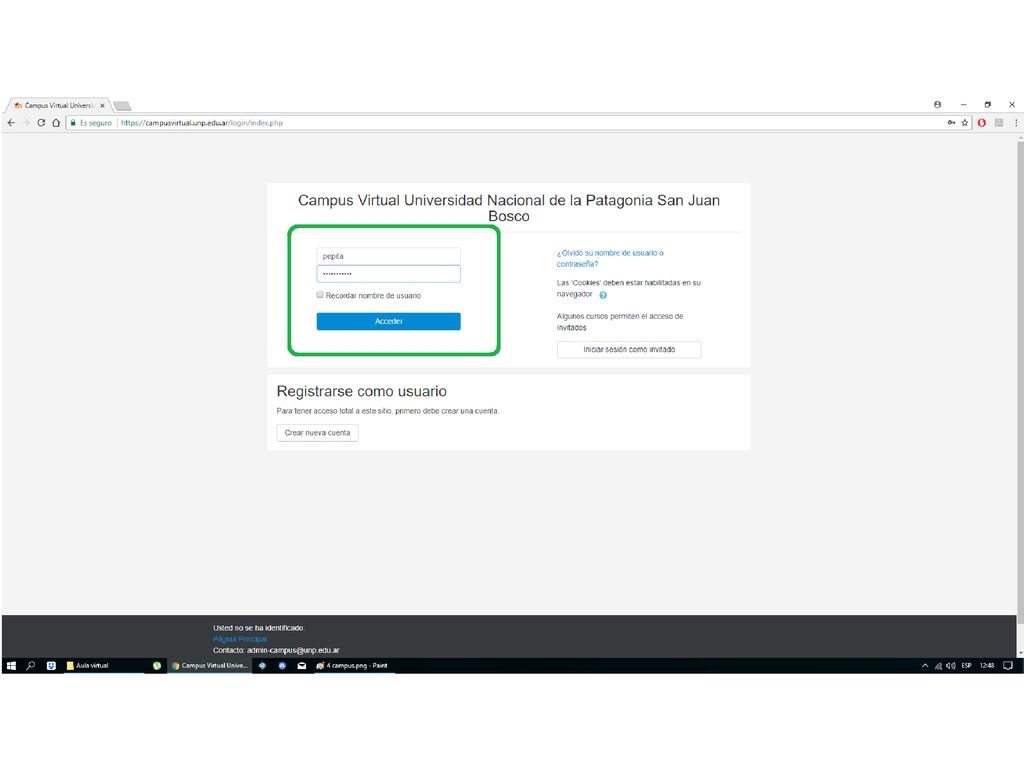Open ¿Olvidó su nombre de usuario o contraseña? link
The image size is (1024, 768).
[x=610, y=258]
